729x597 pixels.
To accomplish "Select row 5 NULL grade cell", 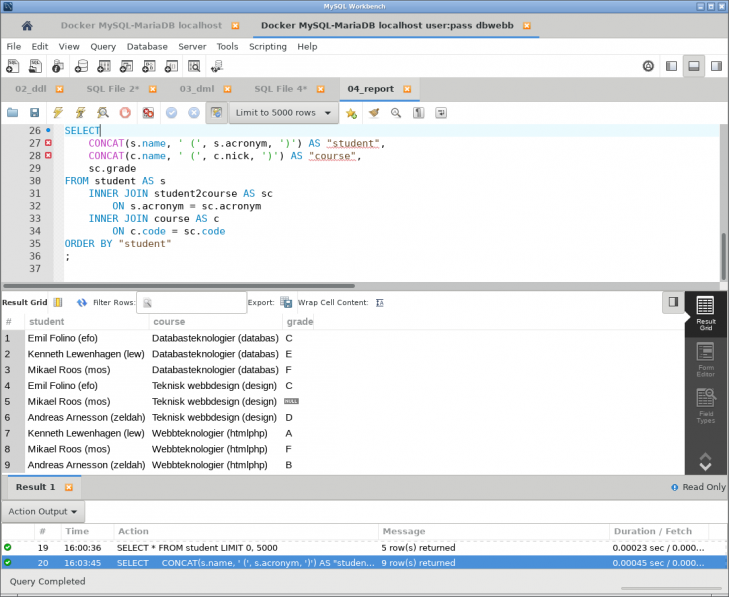I will pyautogui.click(x=292, y=401).
